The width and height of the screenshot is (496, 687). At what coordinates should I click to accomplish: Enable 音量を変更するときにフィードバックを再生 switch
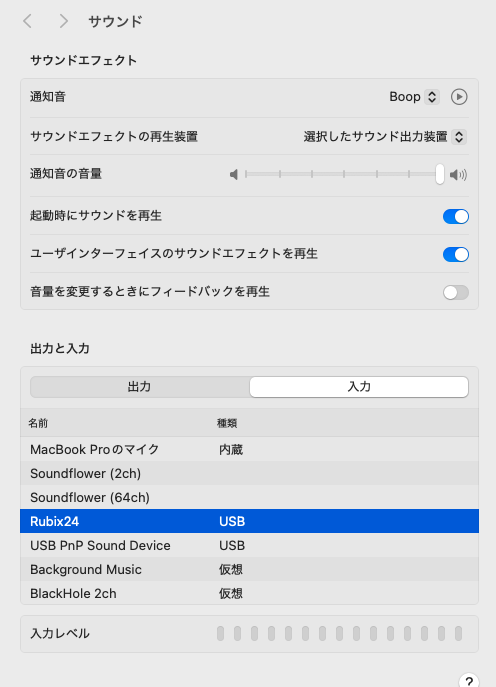(x=456, y=293)
